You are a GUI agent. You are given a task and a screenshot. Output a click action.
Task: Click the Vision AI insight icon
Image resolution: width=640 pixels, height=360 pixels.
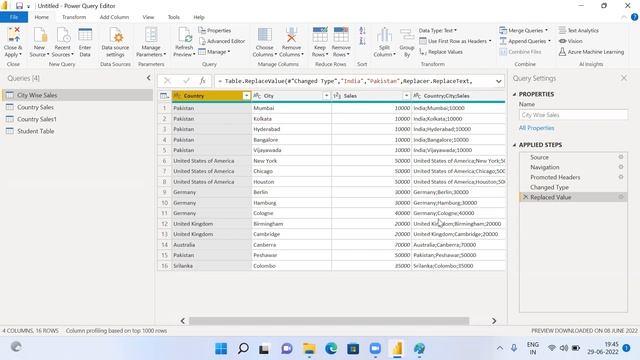562,41
